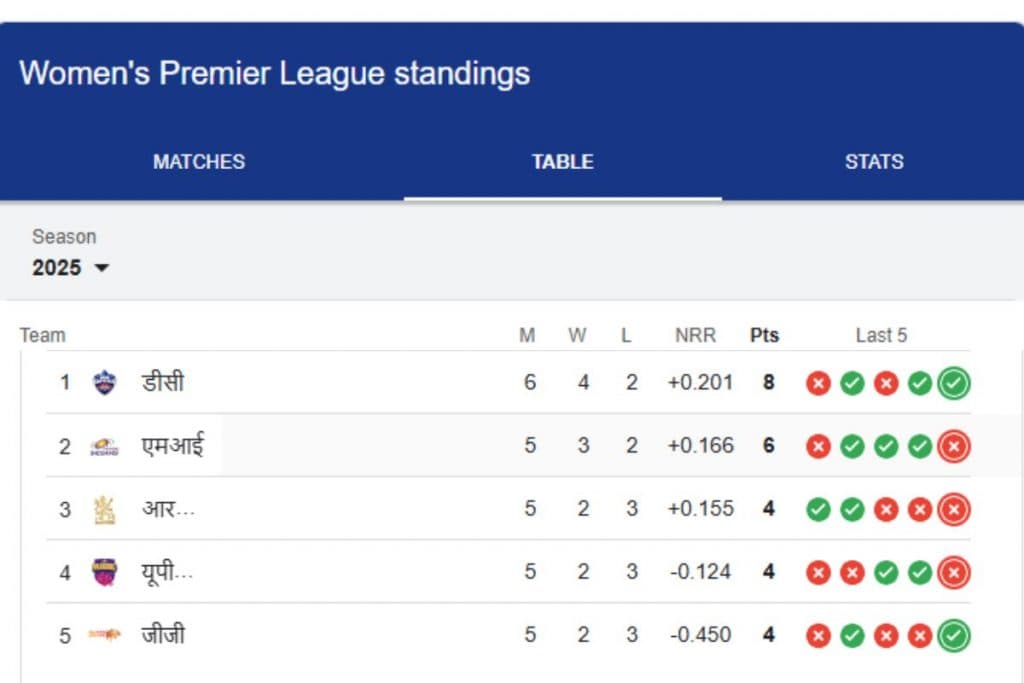Click the Royal Challengers team logo in row 3
Viewport: 1024px width, 683px height.
click(x=104, y=509)
